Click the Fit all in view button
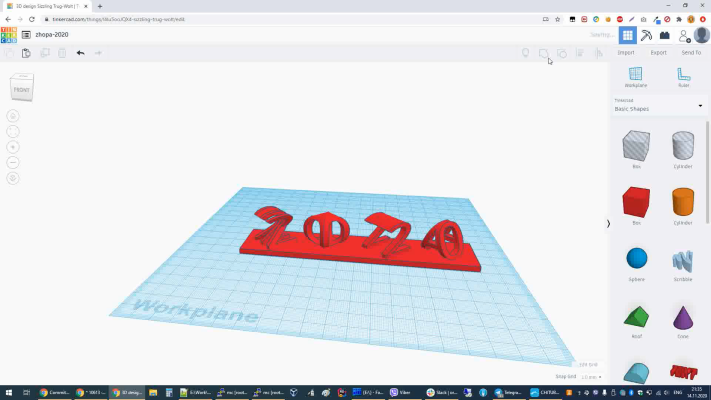 [x=13, y=132]
